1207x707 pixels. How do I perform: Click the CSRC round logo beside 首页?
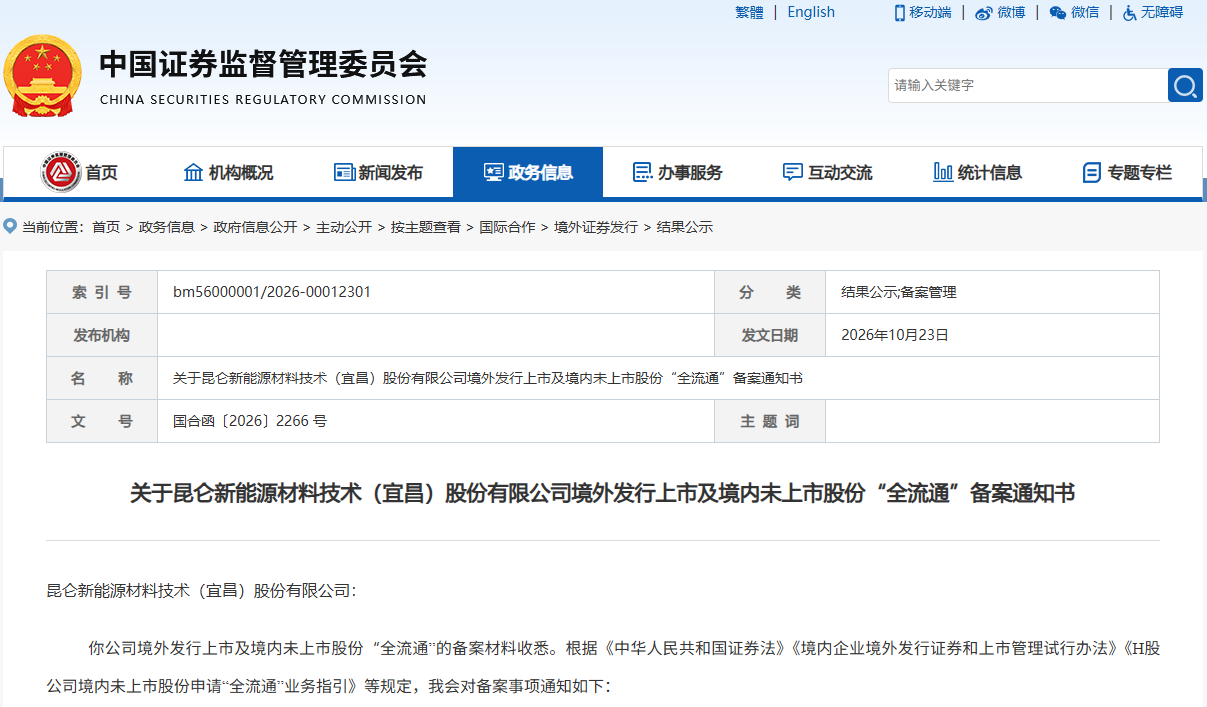pos(61,172)
